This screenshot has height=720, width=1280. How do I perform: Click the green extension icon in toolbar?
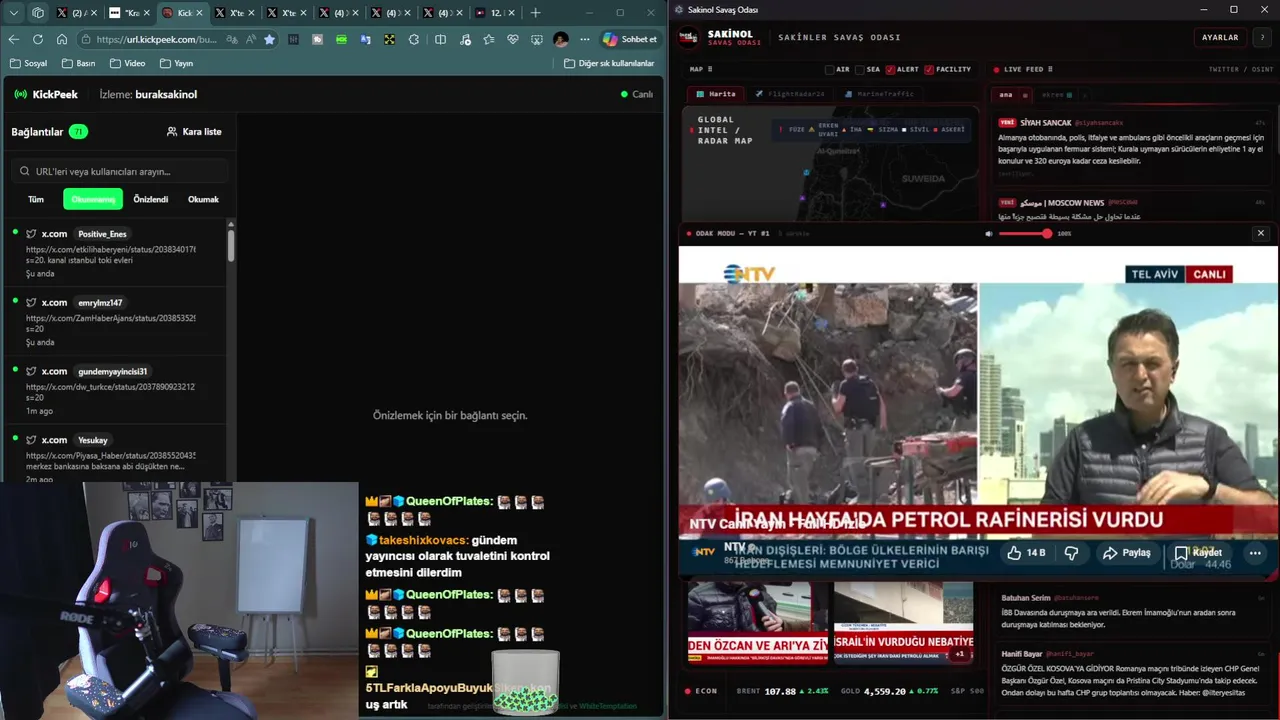[x=342, y=39]
